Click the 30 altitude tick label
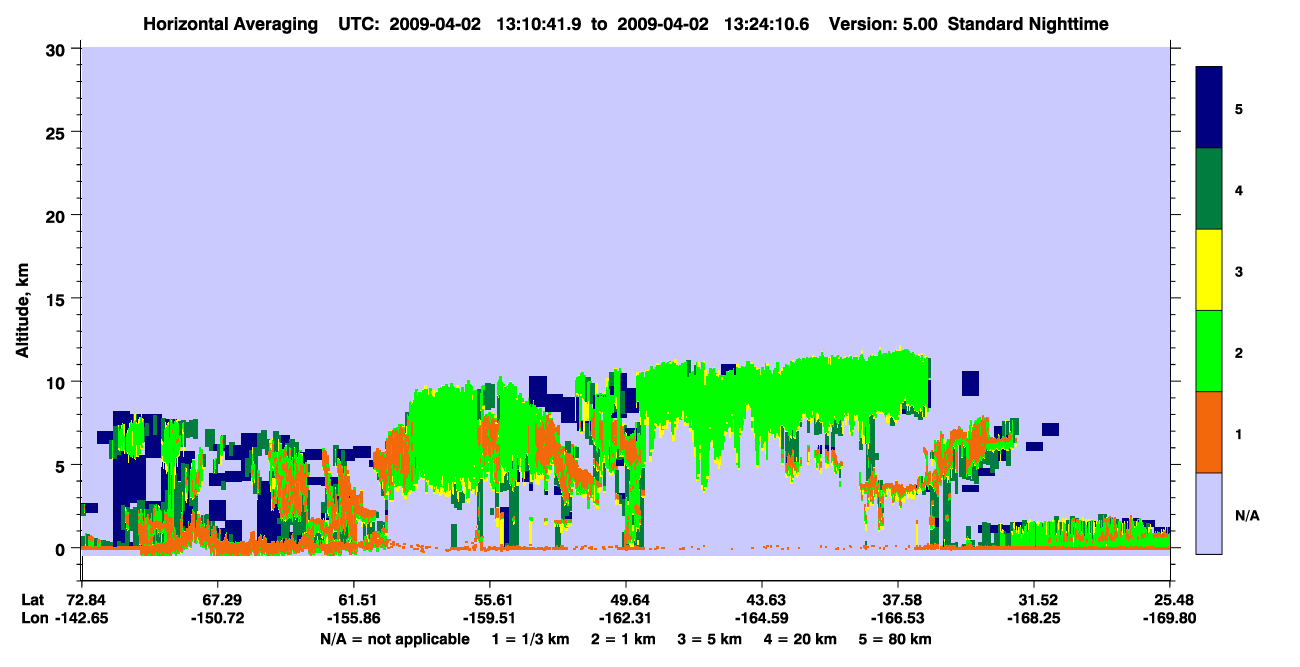This screenshot has width=1300, height=667. [59, 49]
